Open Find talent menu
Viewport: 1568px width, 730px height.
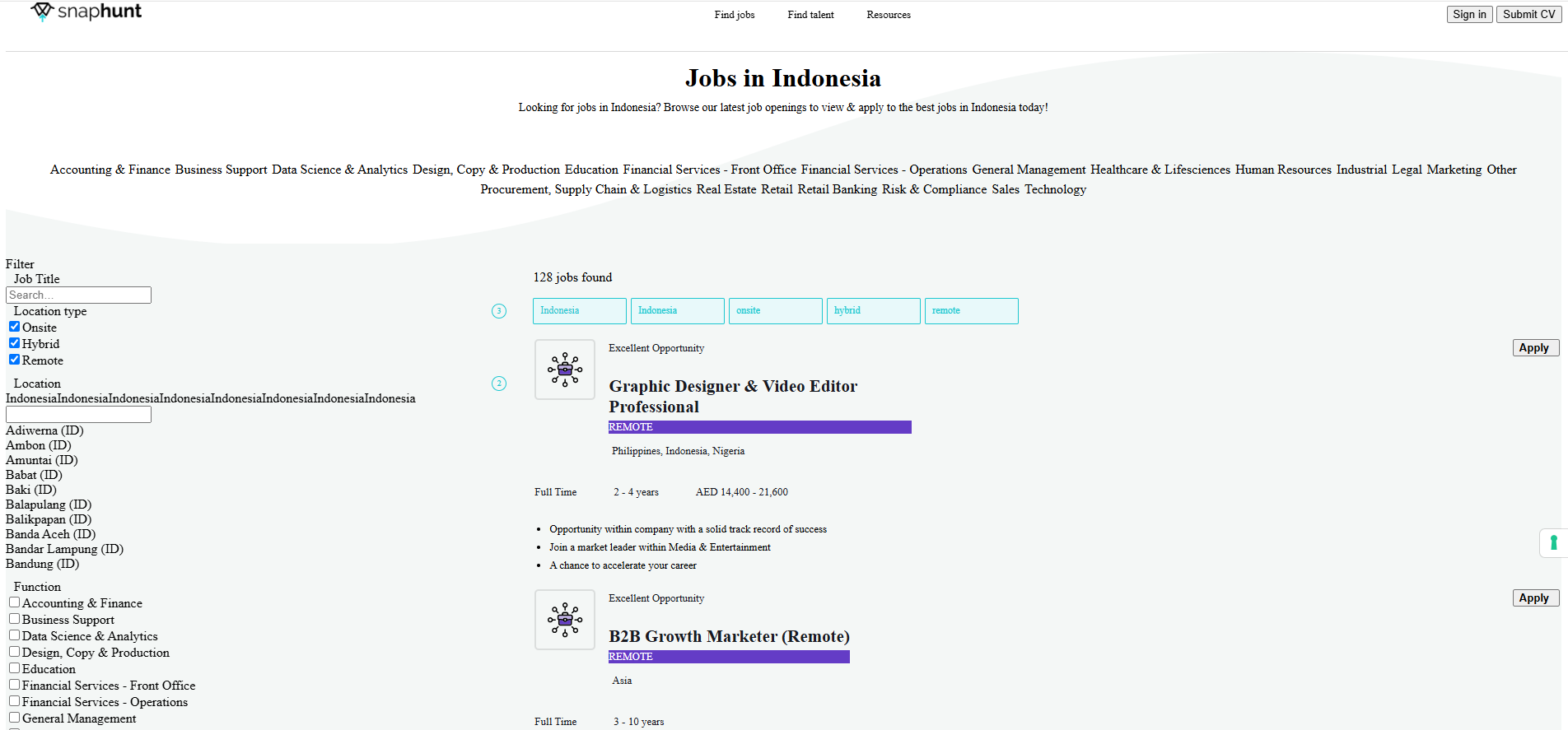(x=810, y=15)
